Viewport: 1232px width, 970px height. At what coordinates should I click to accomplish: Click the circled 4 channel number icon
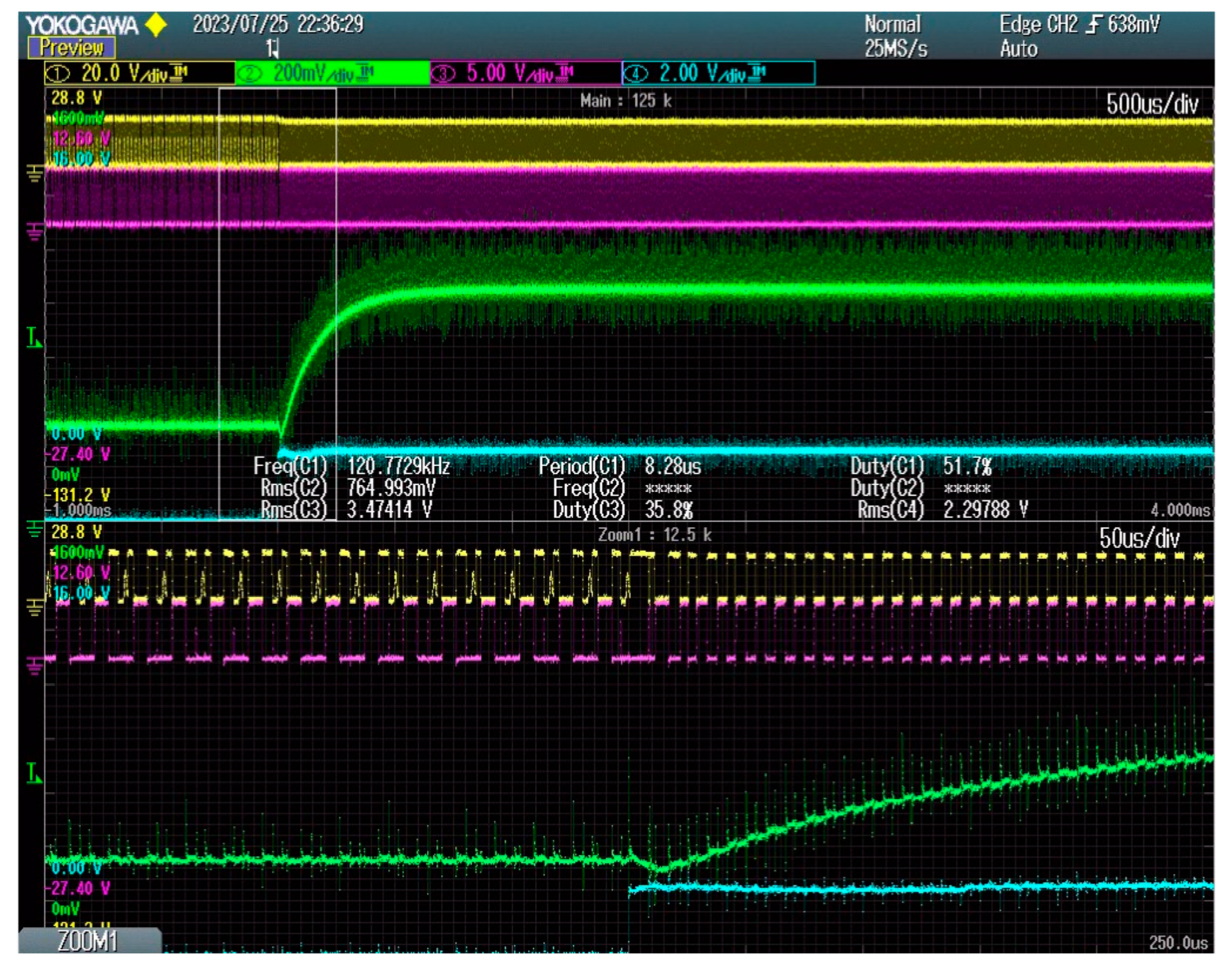[636, 74]
